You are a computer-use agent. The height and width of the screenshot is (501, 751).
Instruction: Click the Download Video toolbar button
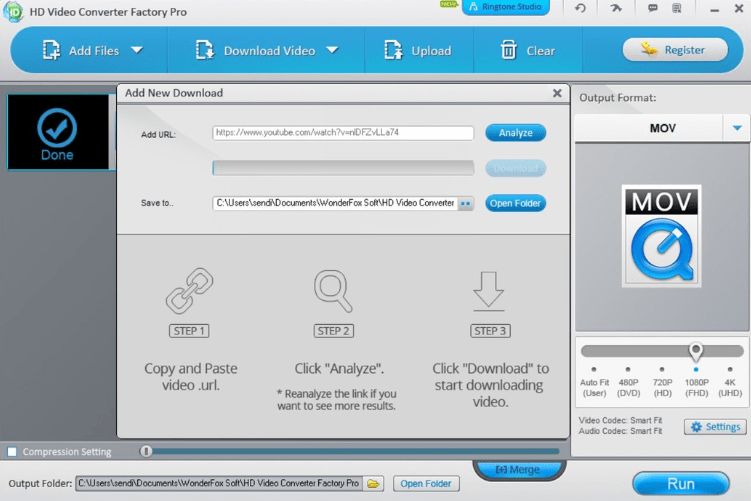[255, 51]
